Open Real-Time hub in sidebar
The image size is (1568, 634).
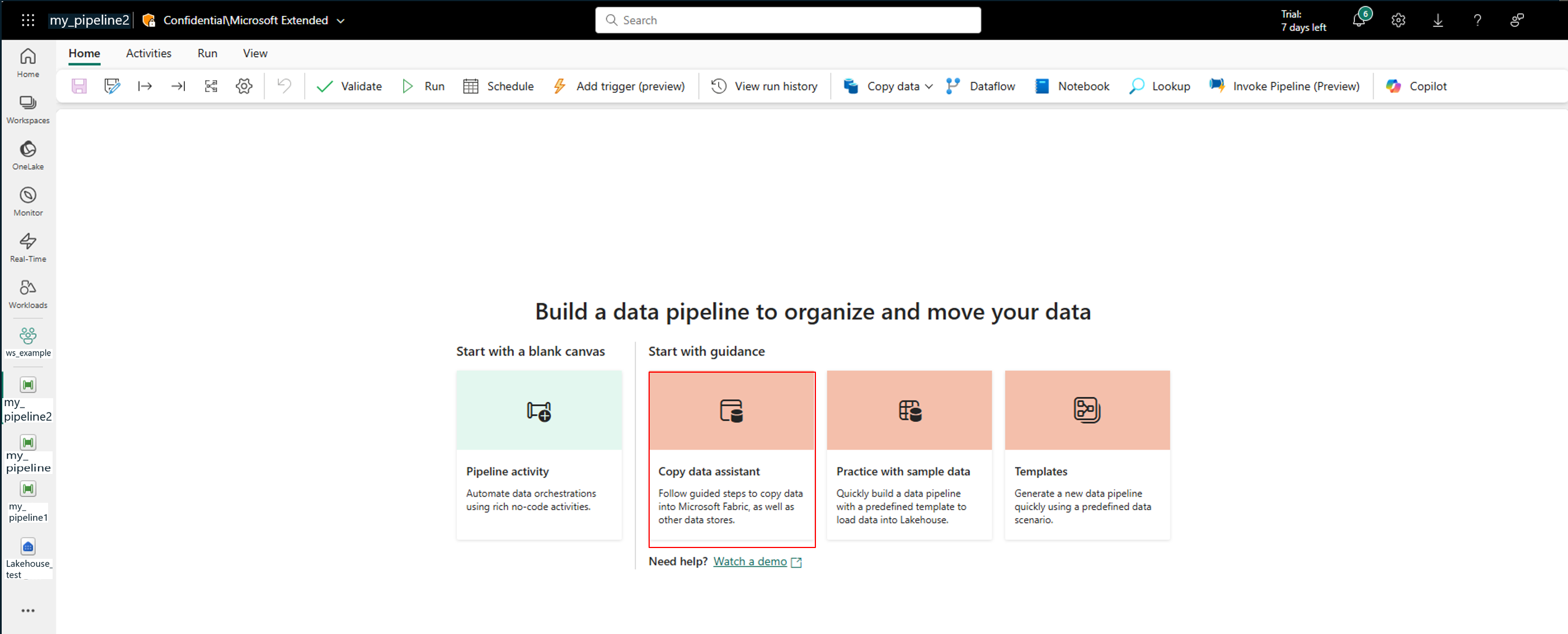click(x=28, y=247)
